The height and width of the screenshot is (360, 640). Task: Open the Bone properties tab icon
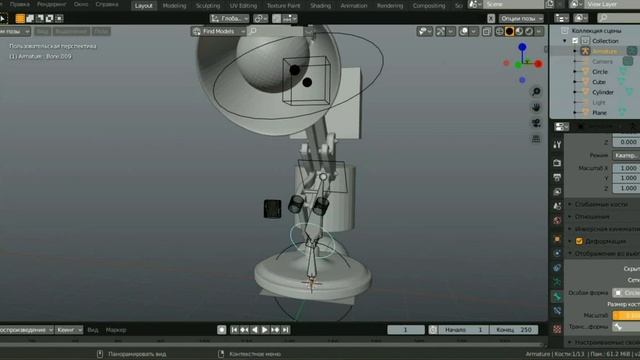click(557, 296)
